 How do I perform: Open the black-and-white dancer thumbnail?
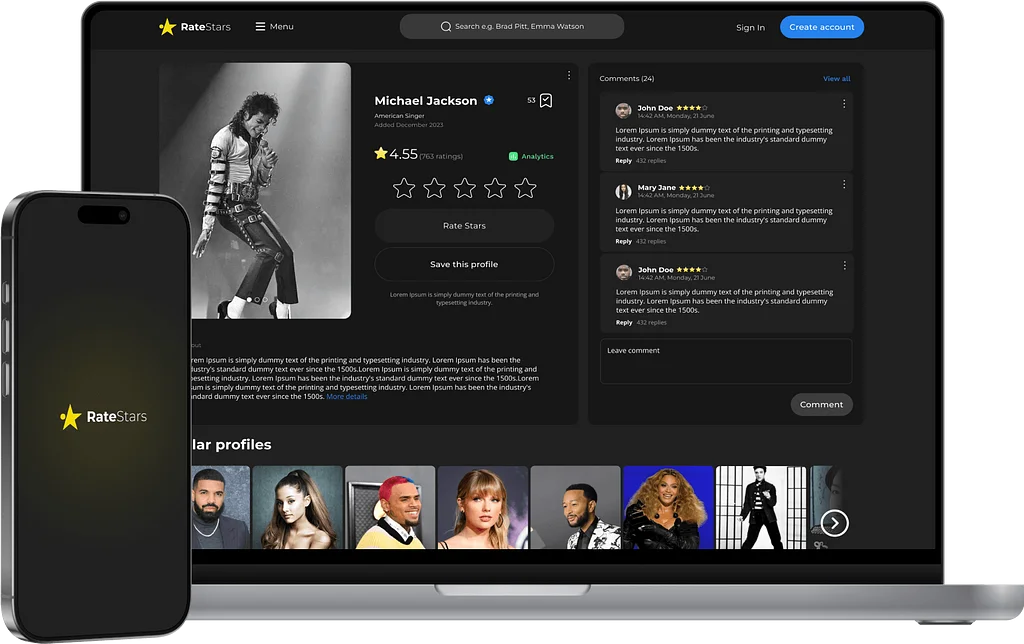(x=761, y=507)
